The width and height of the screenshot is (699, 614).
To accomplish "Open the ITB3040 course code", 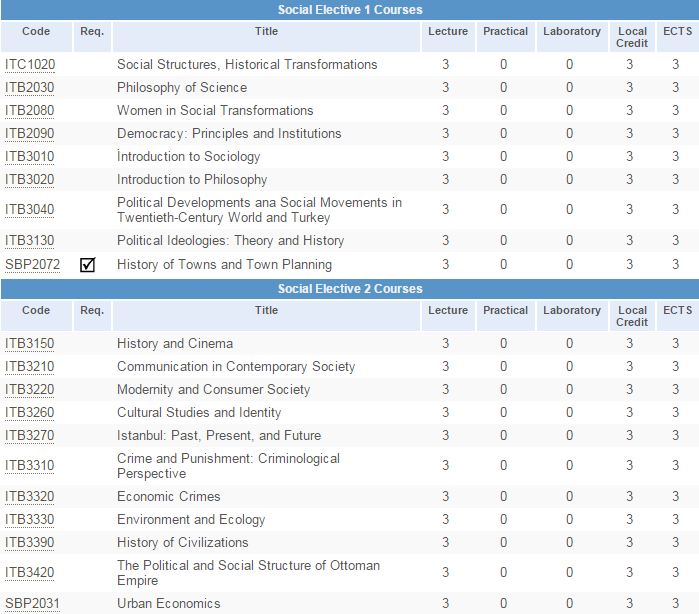I will [x=30, y=210].
